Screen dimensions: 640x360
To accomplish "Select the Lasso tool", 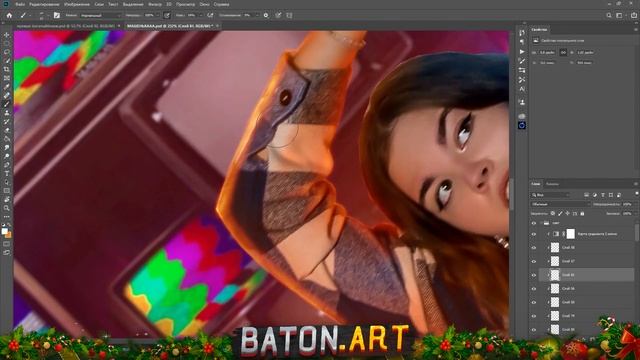I will [x=7, y=52].
